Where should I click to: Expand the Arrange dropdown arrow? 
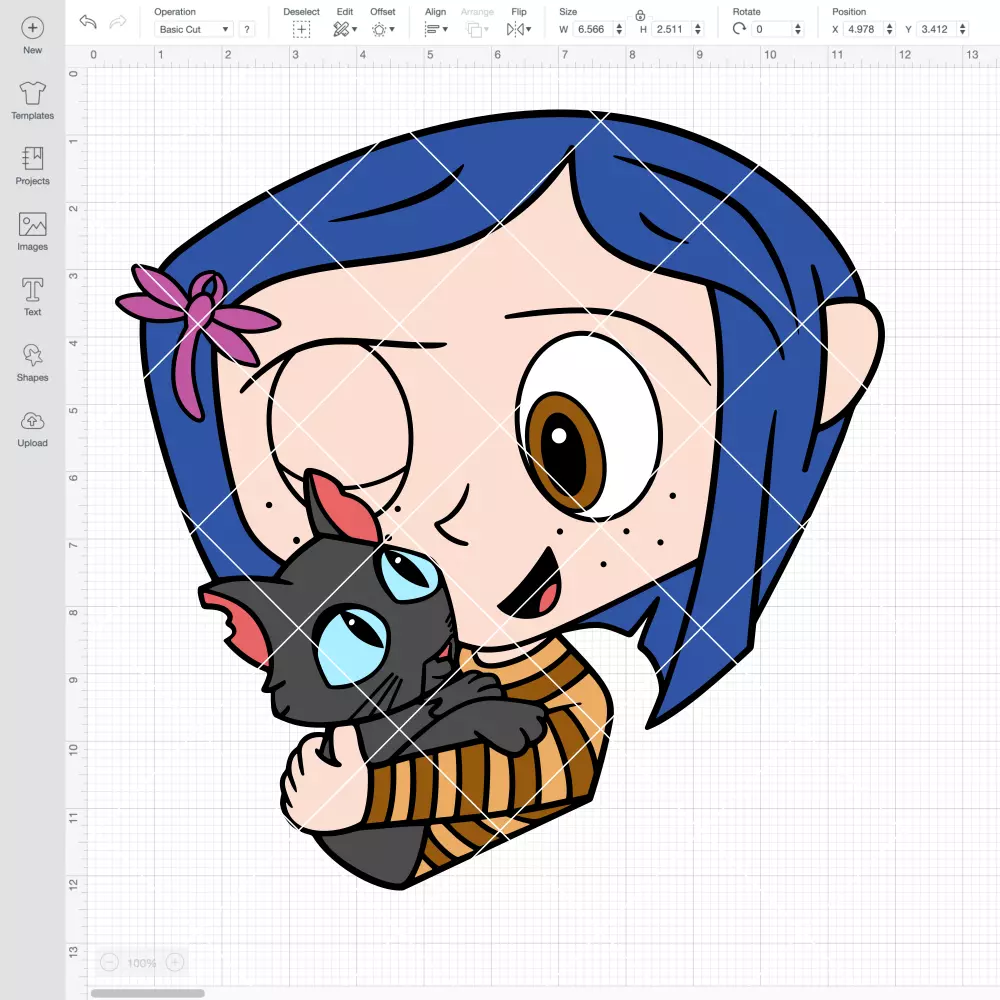(487, 29)
